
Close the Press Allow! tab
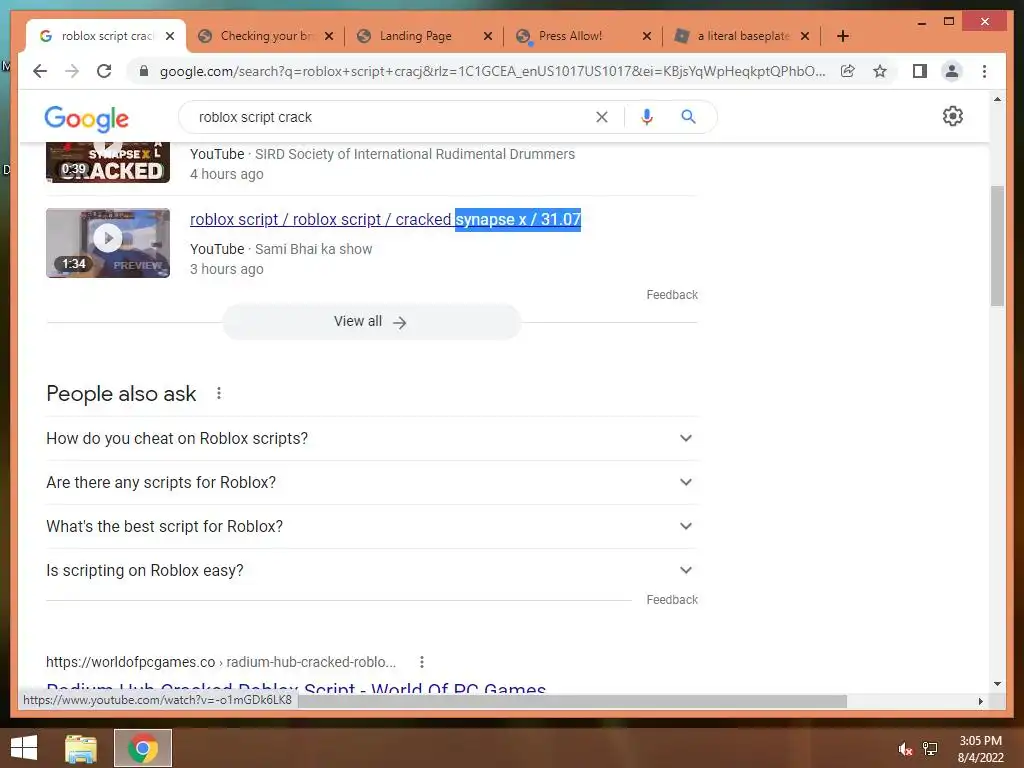[x=647, y=36]
